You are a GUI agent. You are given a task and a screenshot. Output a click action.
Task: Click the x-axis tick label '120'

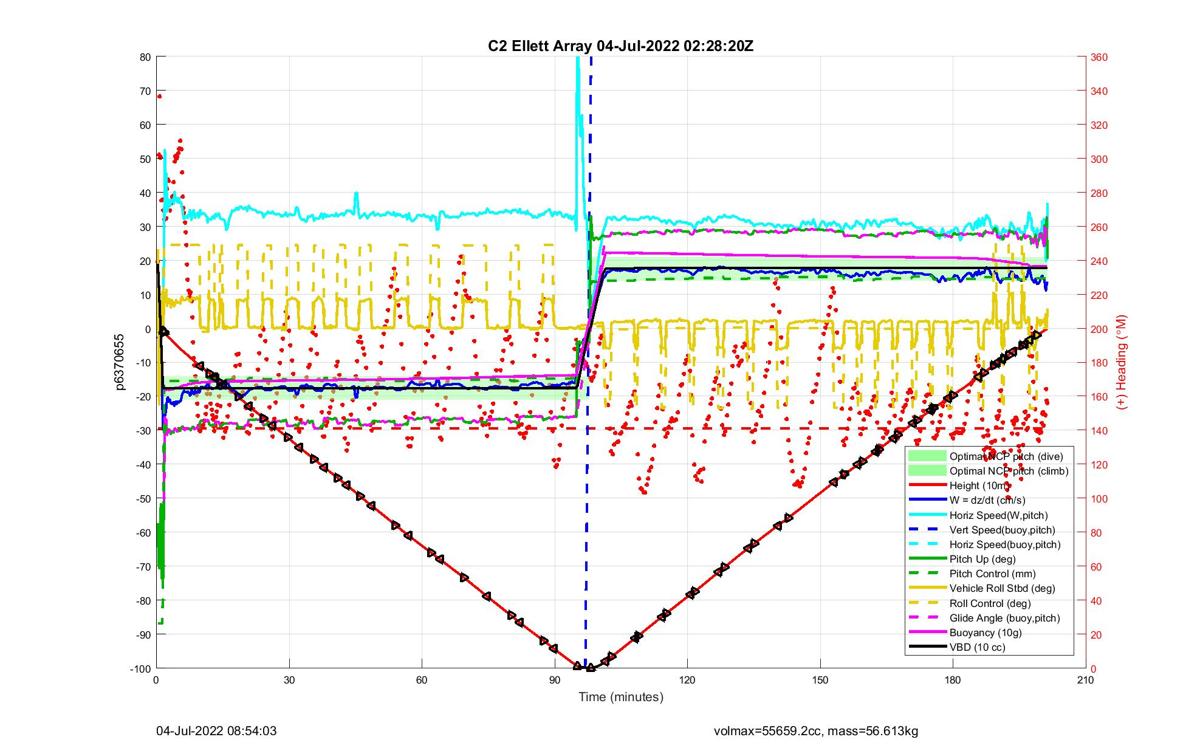(687, 680)
